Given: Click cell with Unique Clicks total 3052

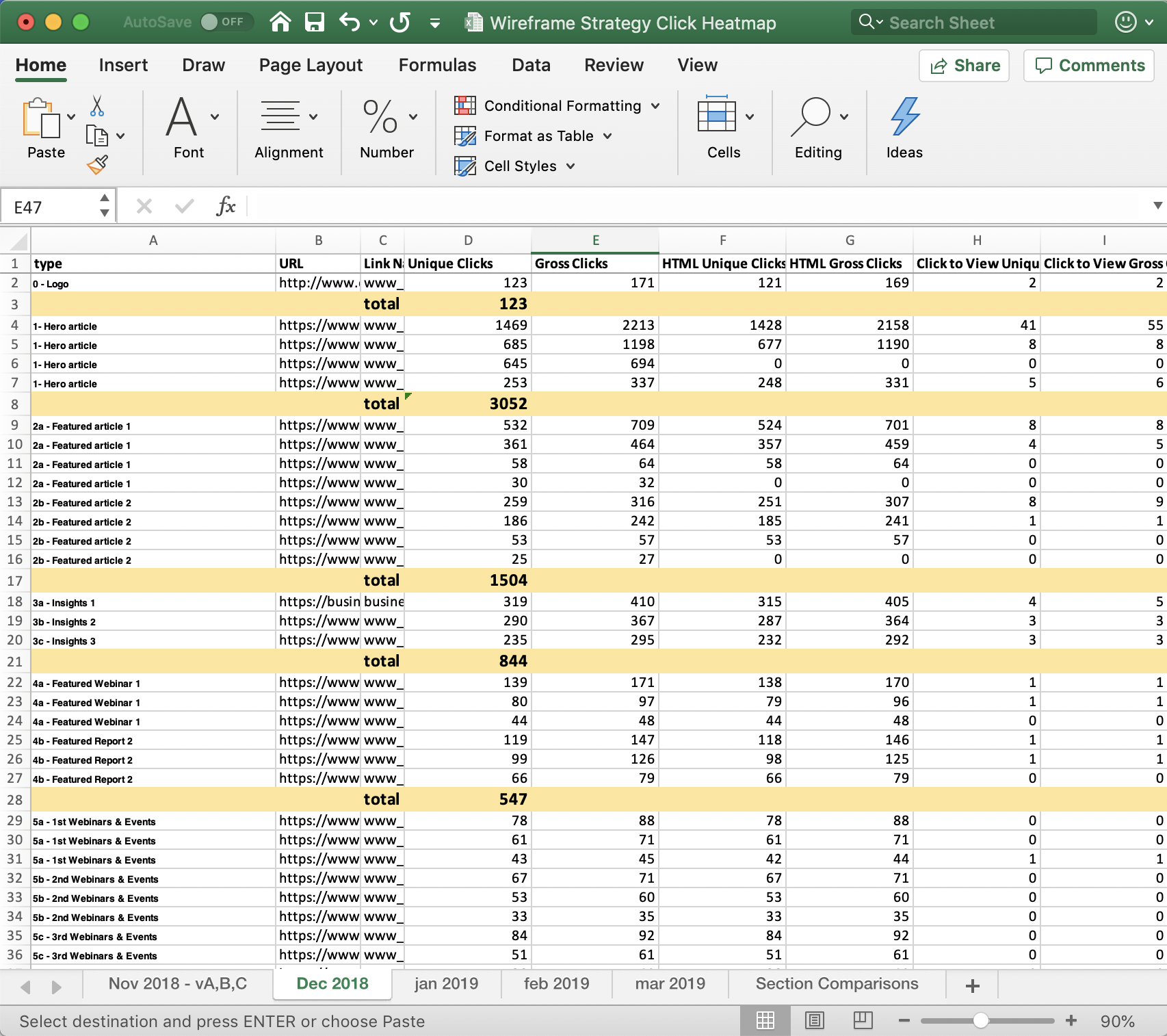Looking at the screenshot, I should pos(468,404).
